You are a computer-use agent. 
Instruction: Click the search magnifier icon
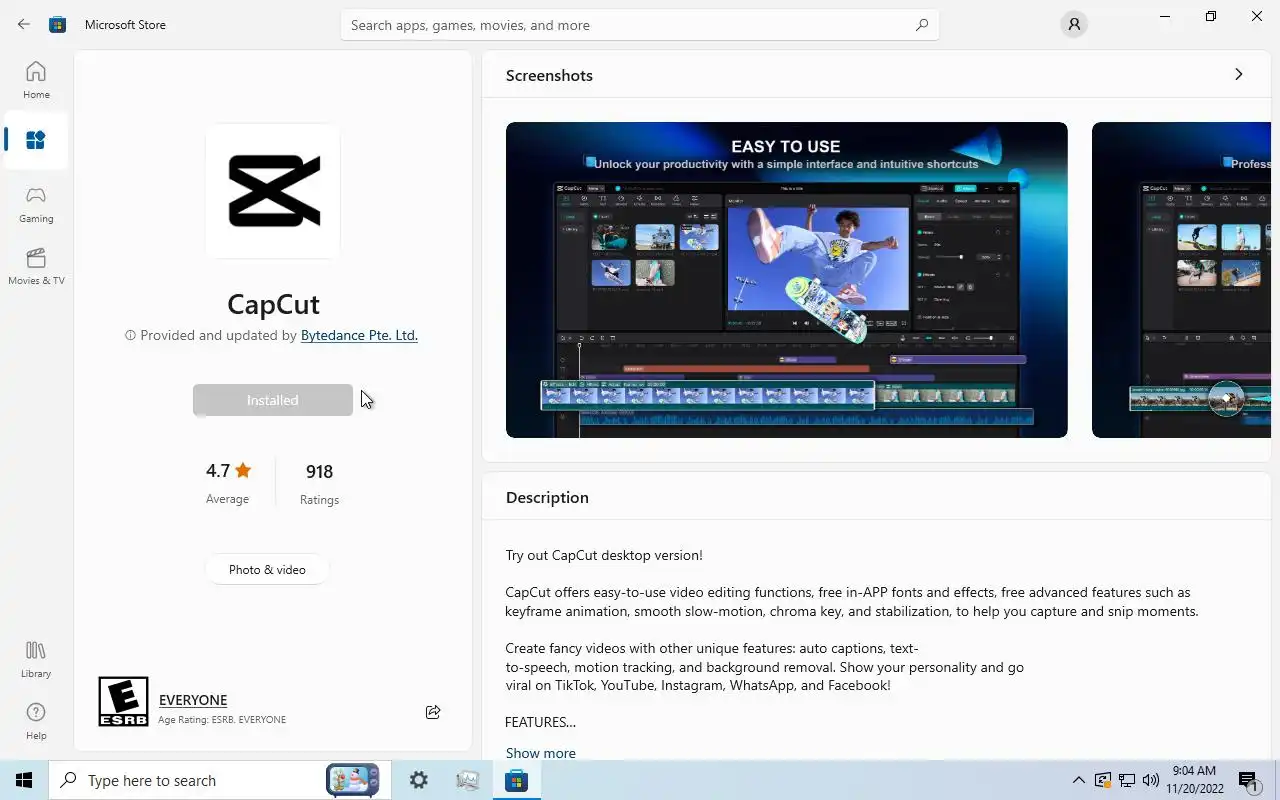pos(922,25)
